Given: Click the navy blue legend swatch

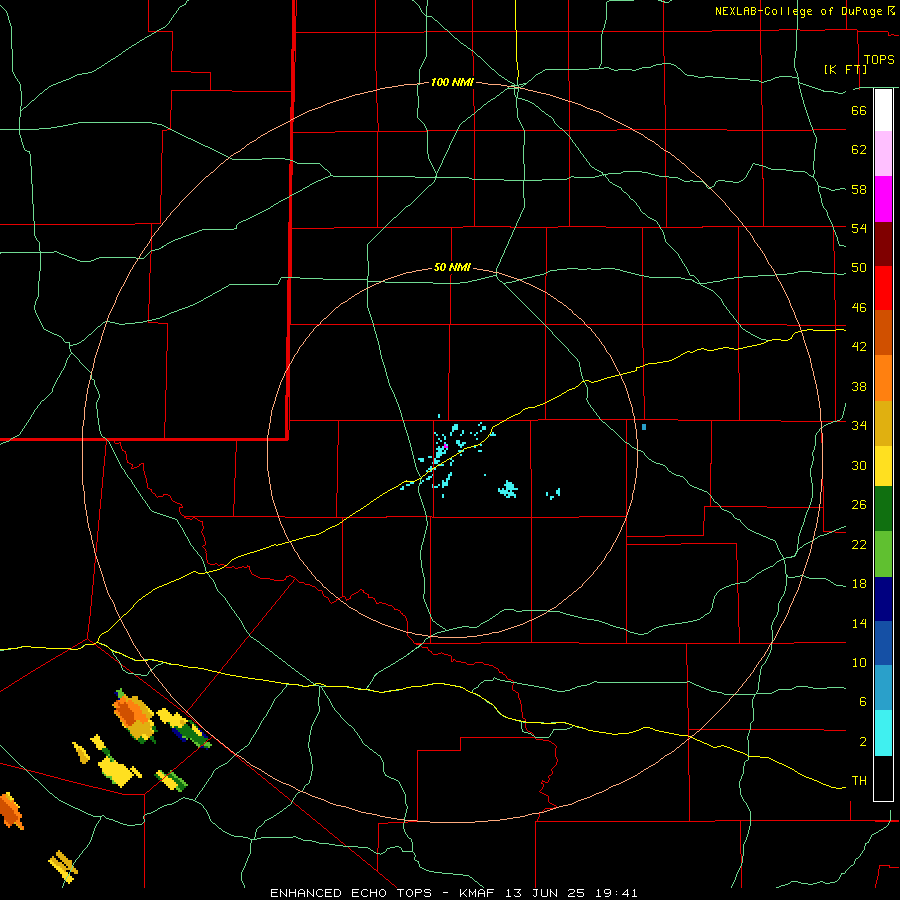Looking at the screenshot, I should pos(883,599).
